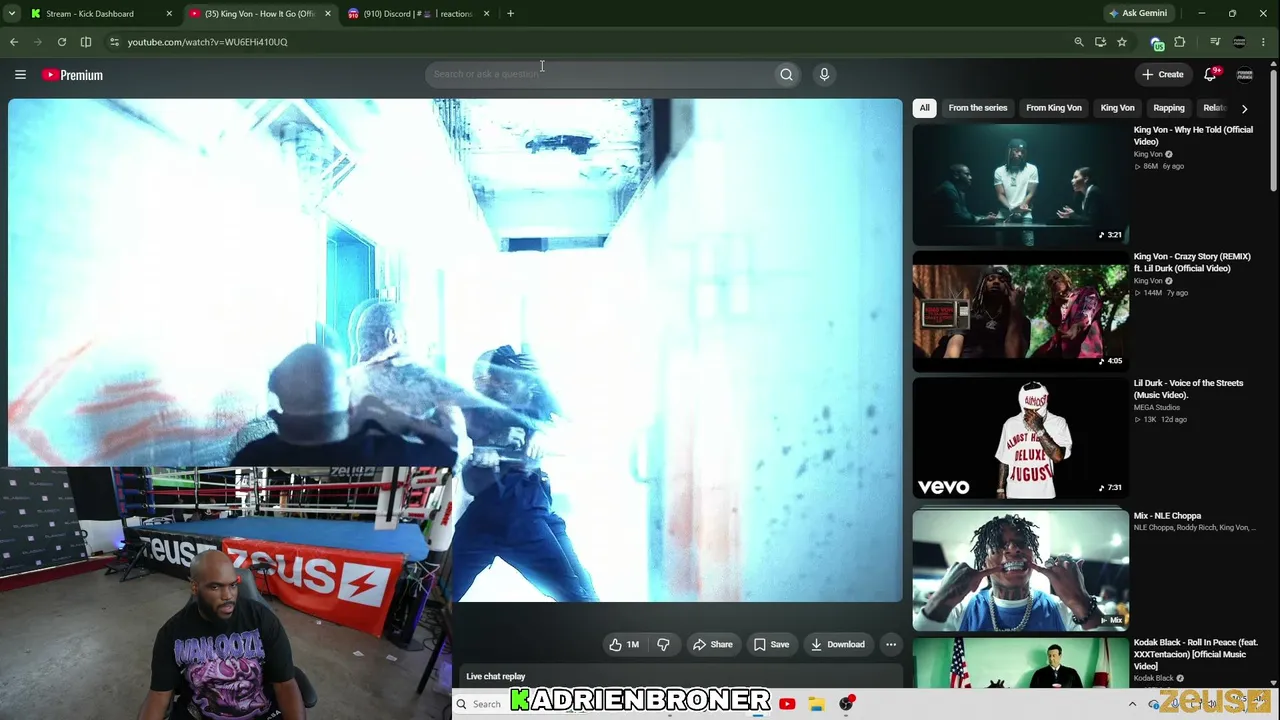Filter by From King Von chip
1280x720 pixels.
click(1054, 108)
